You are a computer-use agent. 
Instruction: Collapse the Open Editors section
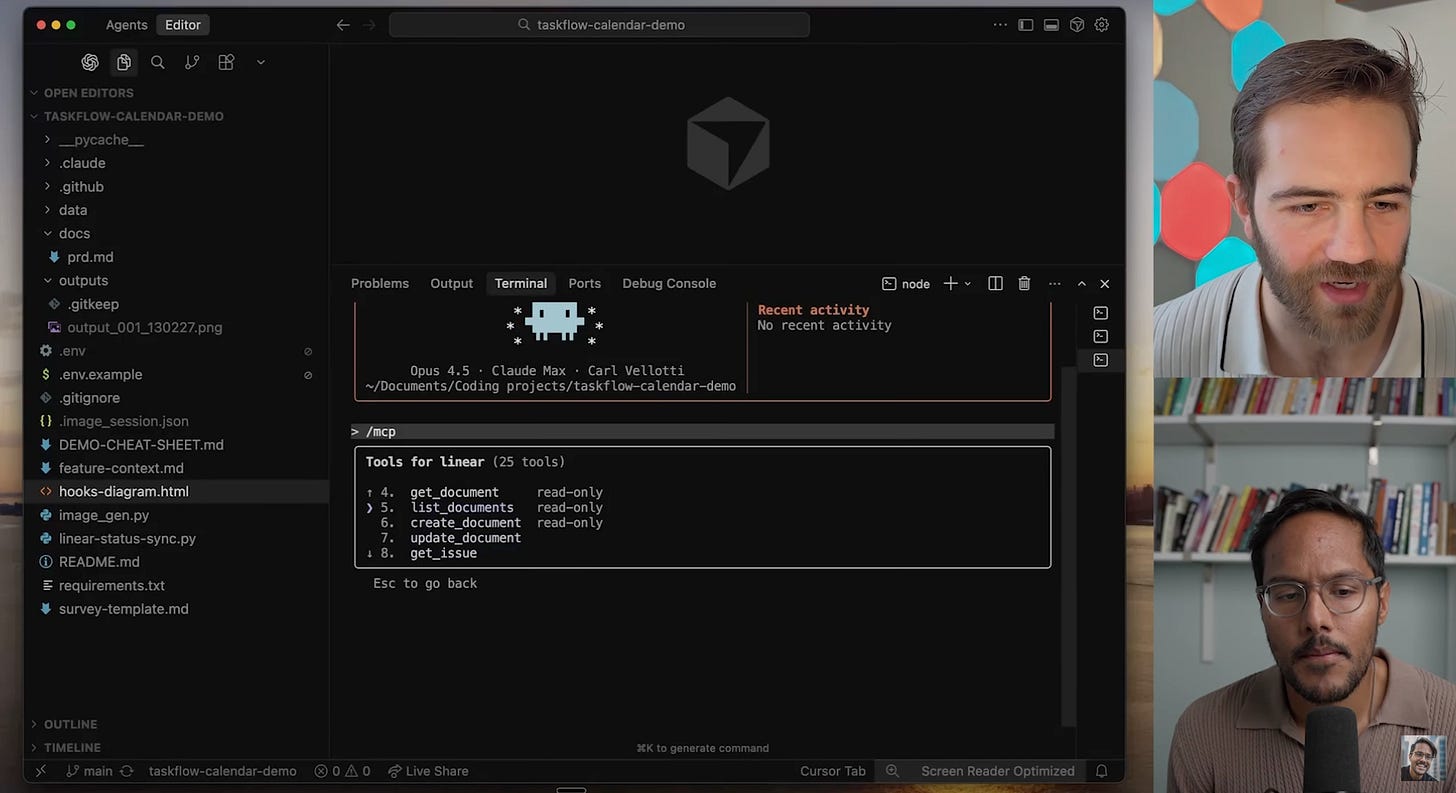tap(89, 93)
